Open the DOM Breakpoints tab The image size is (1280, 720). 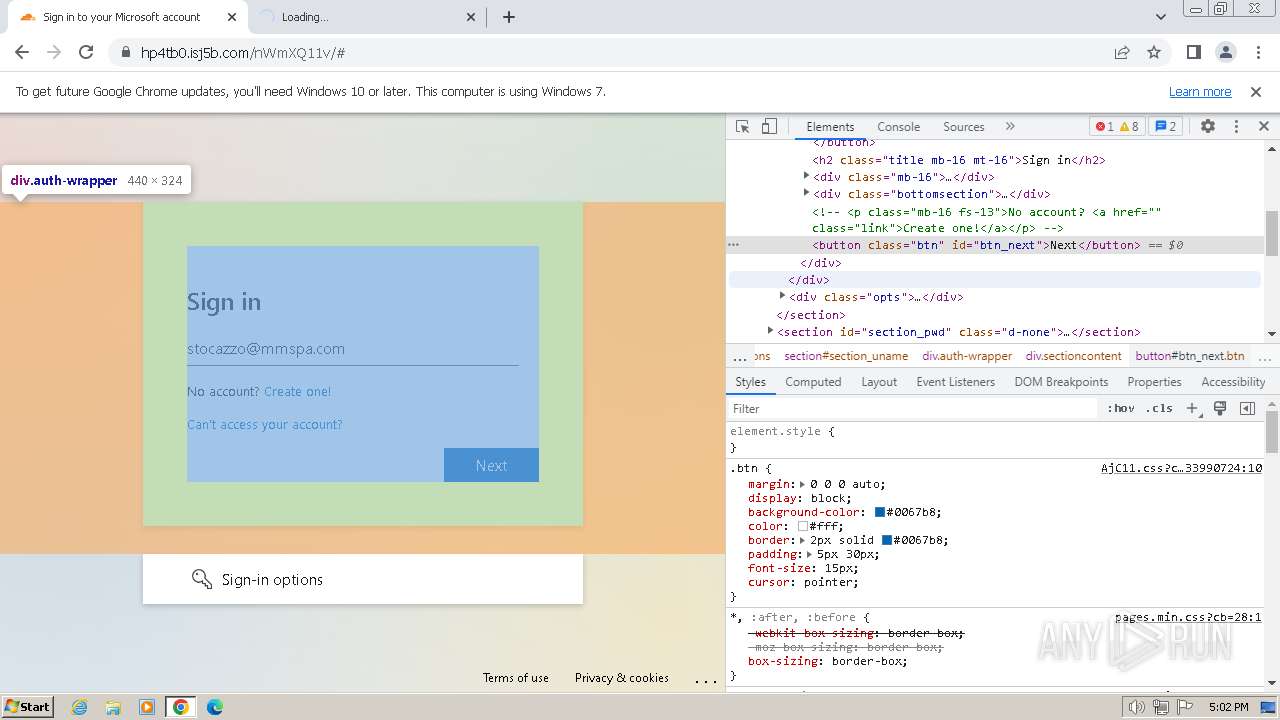pyautogui.click(x=1061, y=382)
